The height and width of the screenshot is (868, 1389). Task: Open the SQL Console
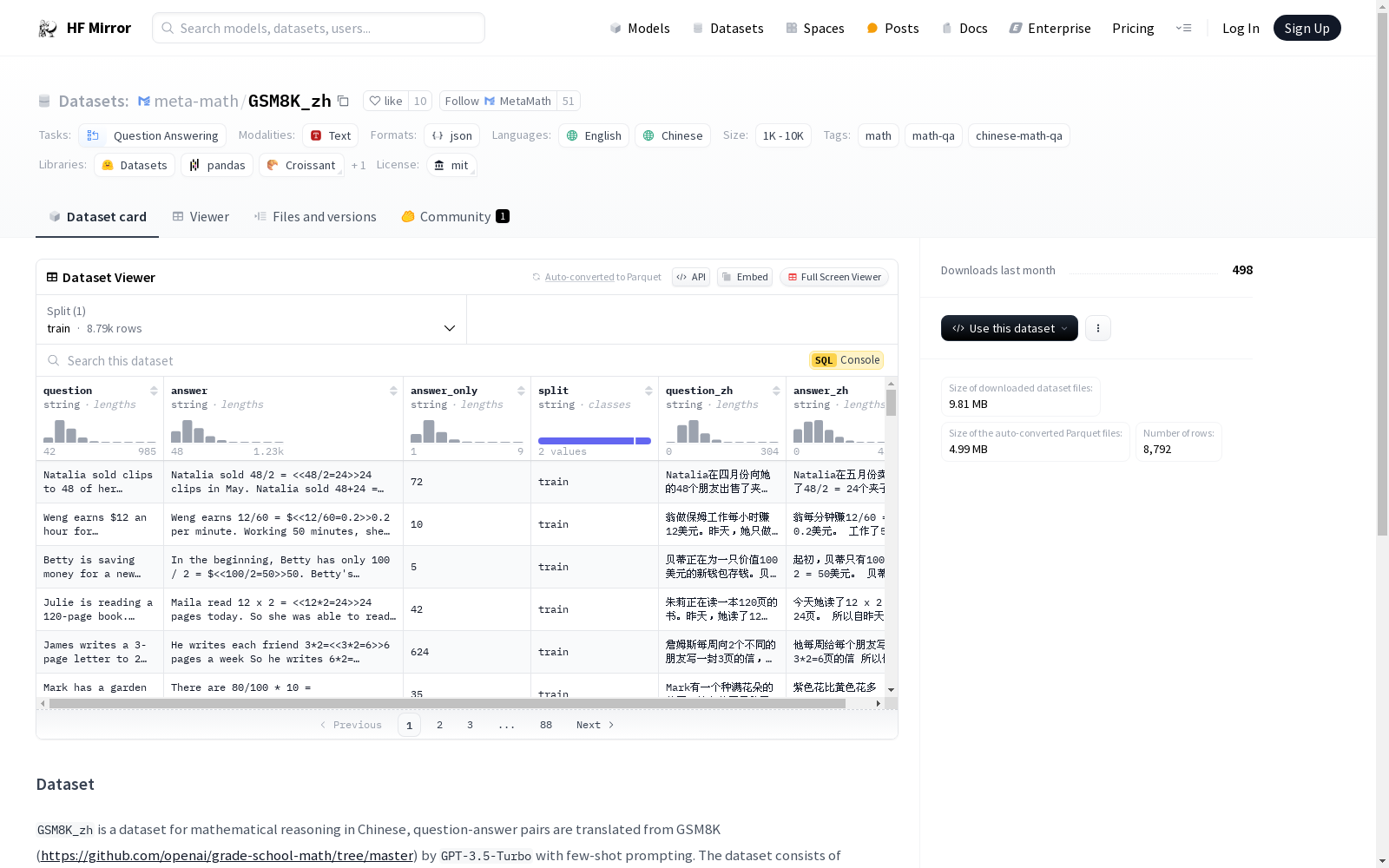[846, 360]
